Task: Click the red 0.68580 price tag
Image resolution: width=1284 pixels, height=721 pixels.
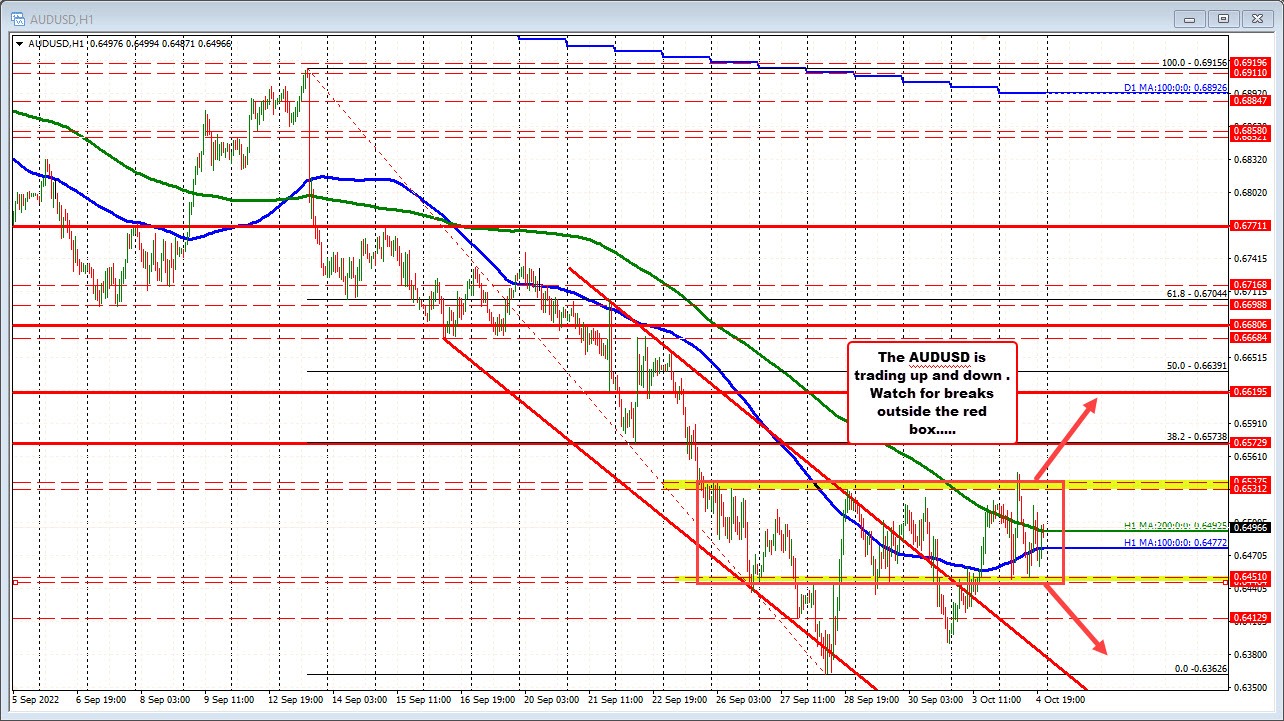Action: point(1252,130)
